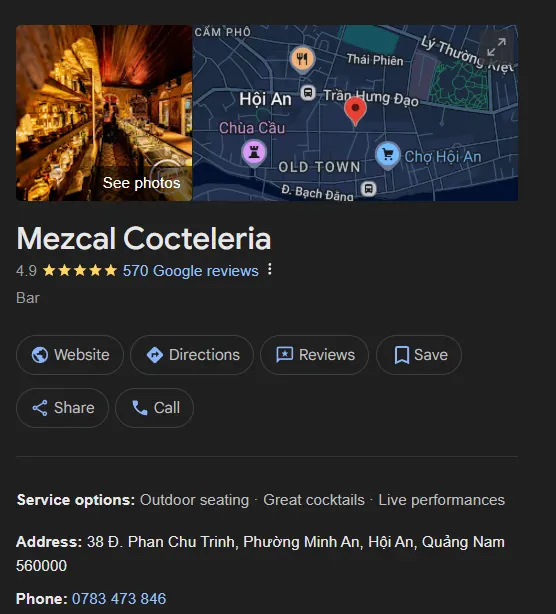Open the 570 Google reviews link
Viewport: 556px width, 614px height.
pyautogui.click(x=190, y=271)
